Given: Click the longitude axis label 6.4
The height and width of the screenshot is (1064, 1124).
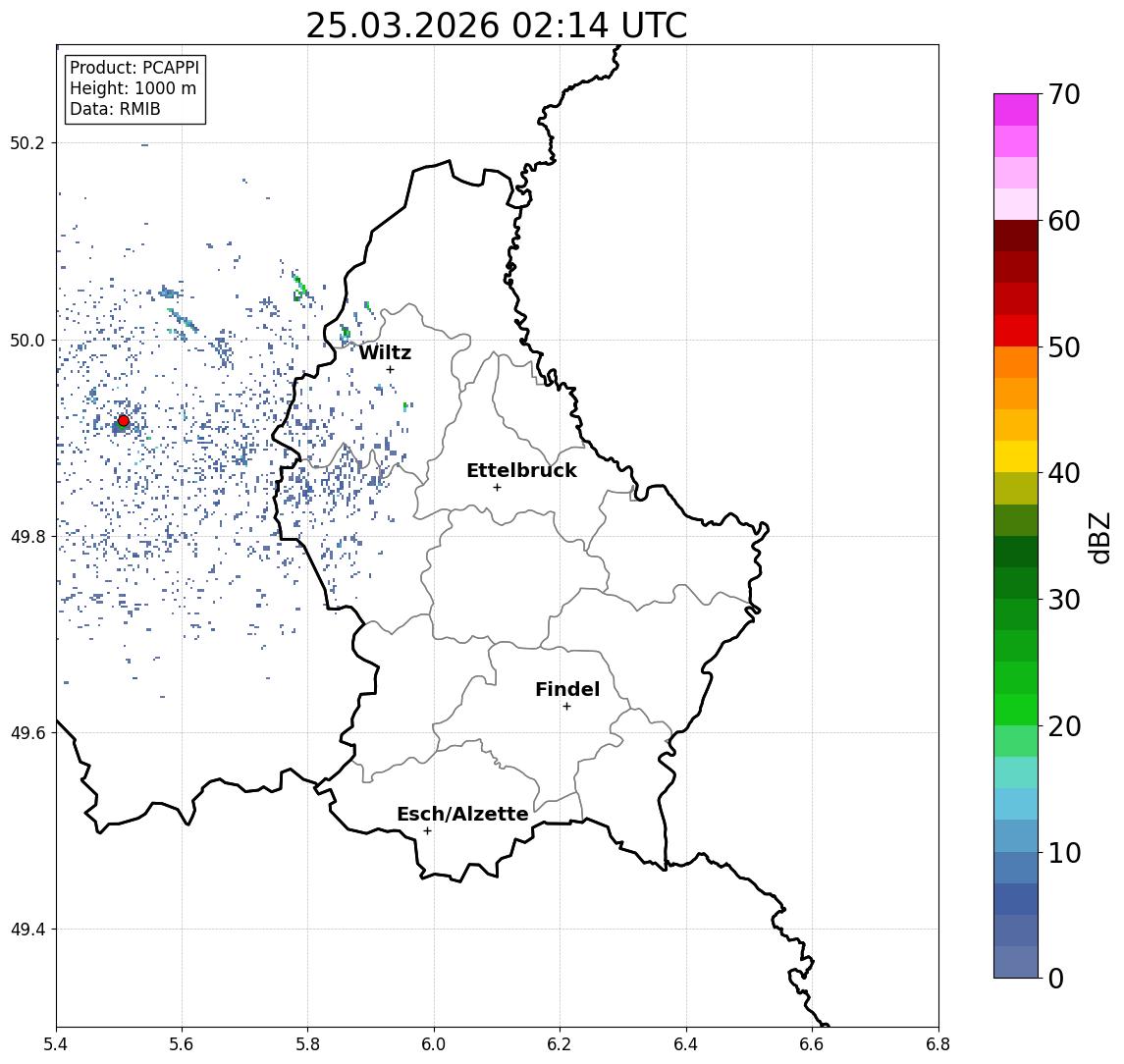Looking at the screenshot, I should click(686, 1044).
